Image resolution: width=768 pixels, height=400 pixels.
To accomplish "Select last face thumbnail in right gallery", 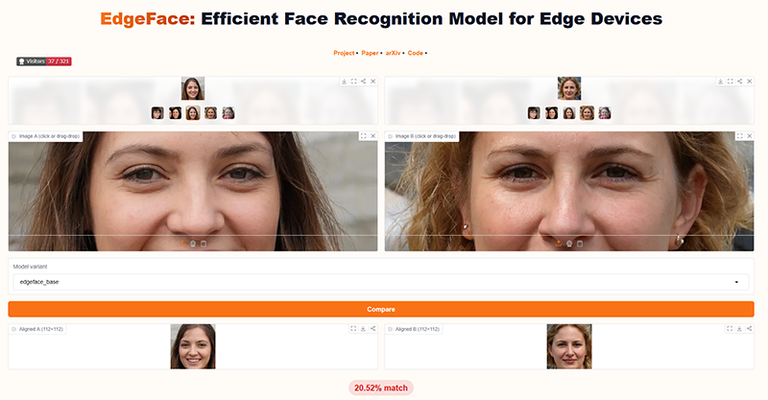I will tap(604, 113).
